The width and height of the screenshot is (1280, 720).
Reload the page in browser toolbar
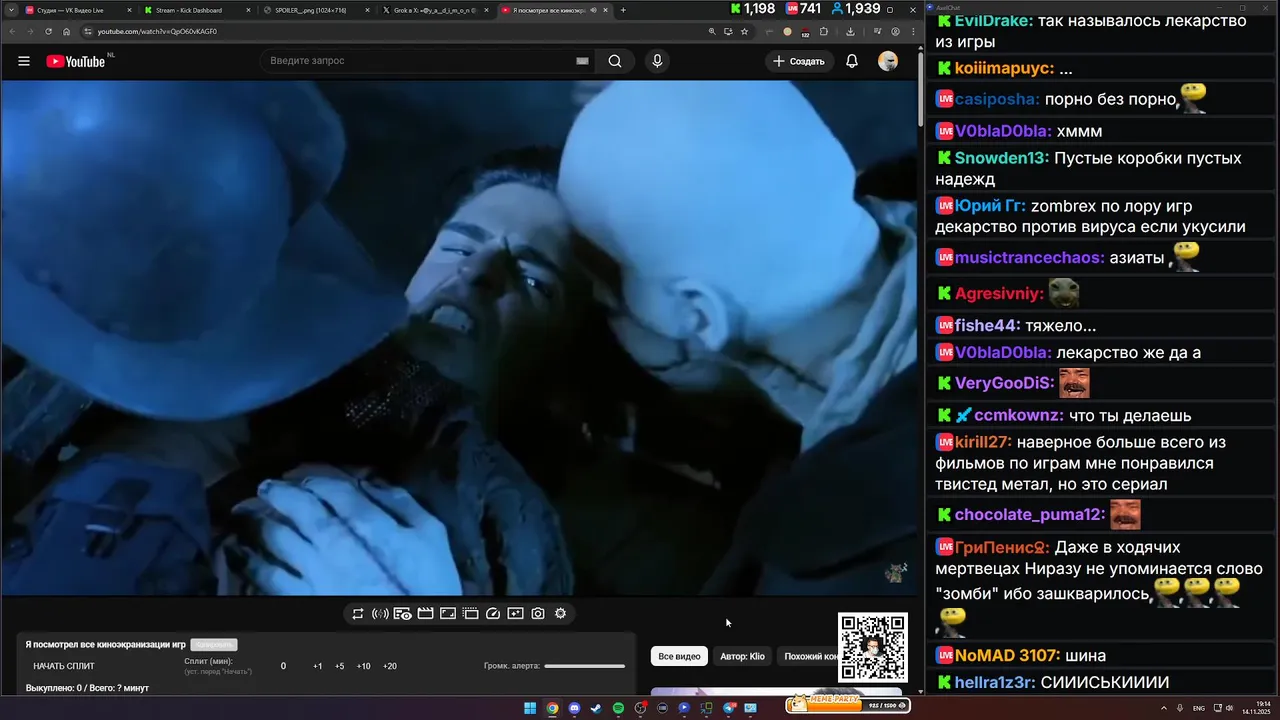48,31
